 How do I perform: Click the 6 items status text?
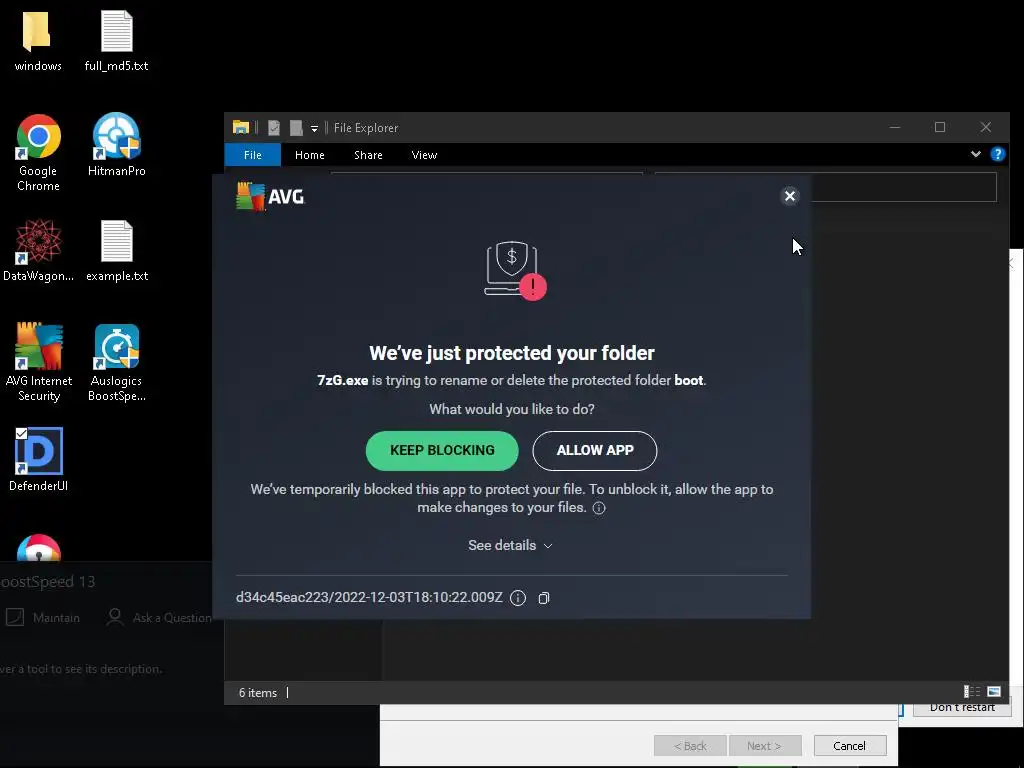tap(257, 693)
